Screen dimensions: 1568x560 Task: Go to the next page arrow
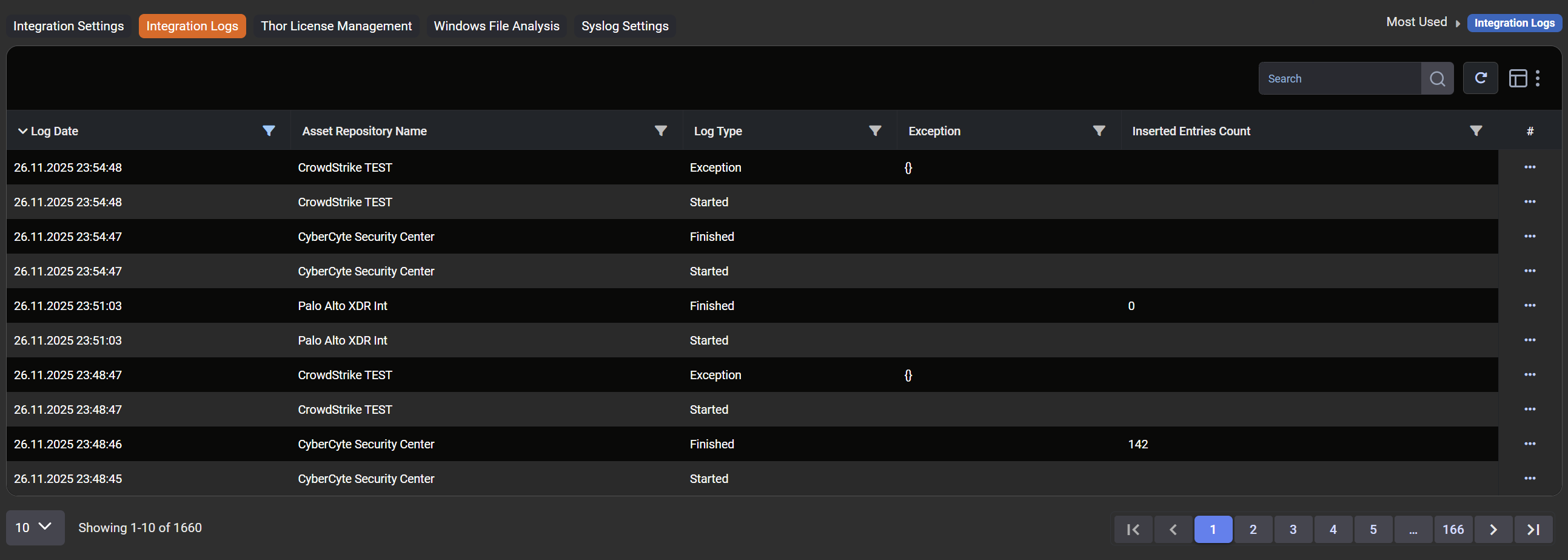tap(1493, 529)
